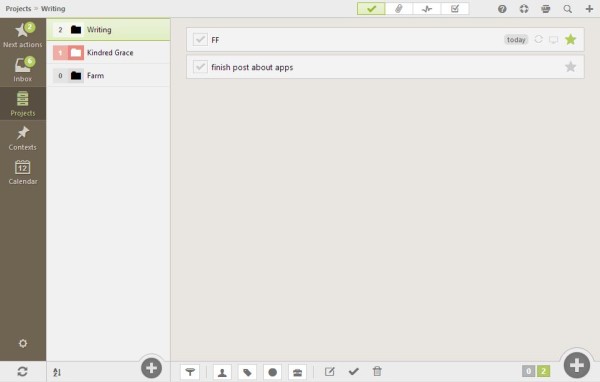Click the green 2 counter badge
Image resolution: width=600 pixels, height=382 pixels.
543,371
